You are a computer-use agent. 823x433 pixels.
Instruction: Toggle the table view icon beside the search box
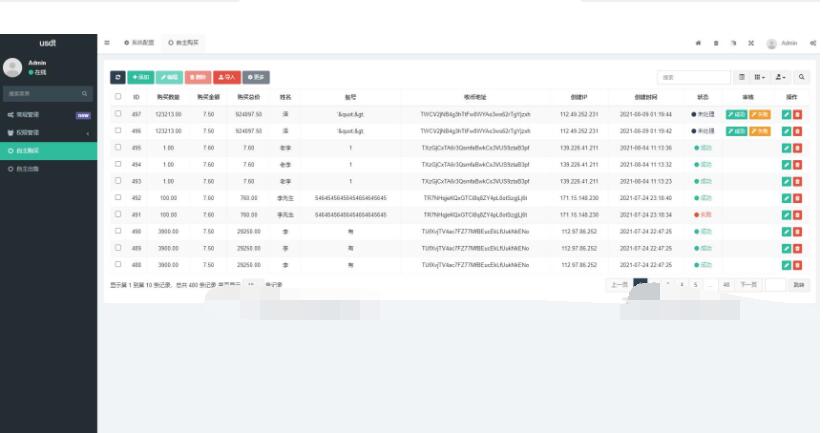742,77
